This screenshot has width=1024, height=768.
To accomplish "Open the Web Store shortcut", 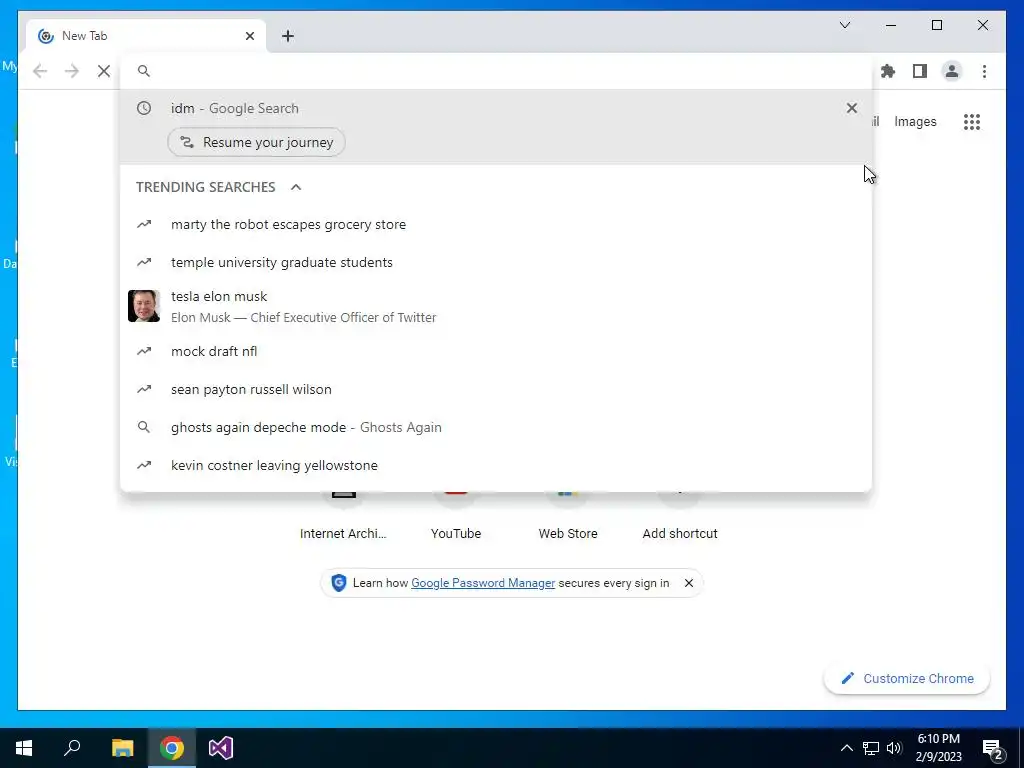I will tap(568, 534).
